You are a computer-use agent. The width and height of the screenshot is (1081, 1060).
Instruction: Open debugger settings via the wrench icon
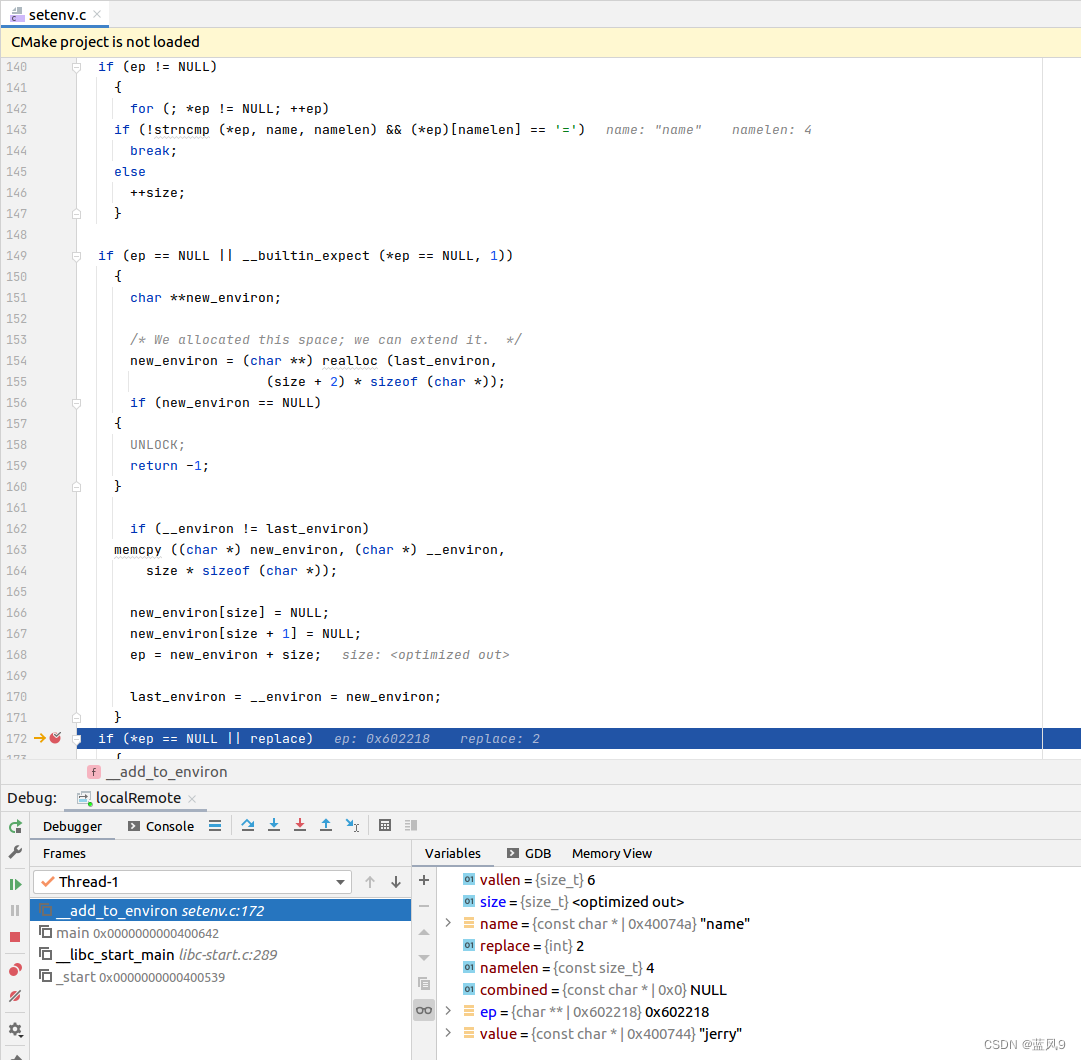pyautogui.click(x=15, y=853)
